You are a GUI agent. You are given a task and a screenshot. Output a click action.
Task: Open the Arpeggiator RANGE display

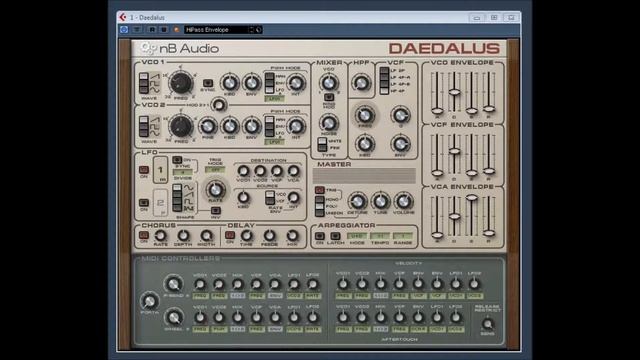(x=403, y=236)
